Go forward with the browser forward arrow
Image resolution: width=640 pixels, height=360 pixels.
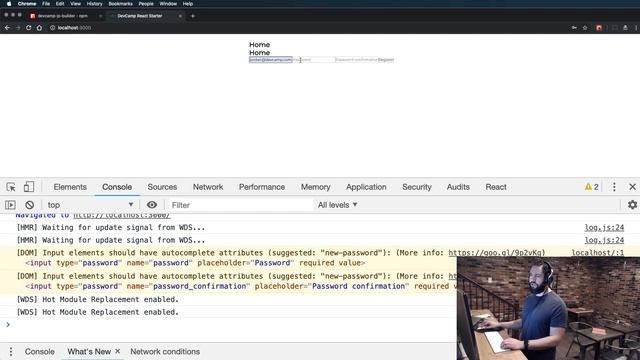click(x=18, y=28)
